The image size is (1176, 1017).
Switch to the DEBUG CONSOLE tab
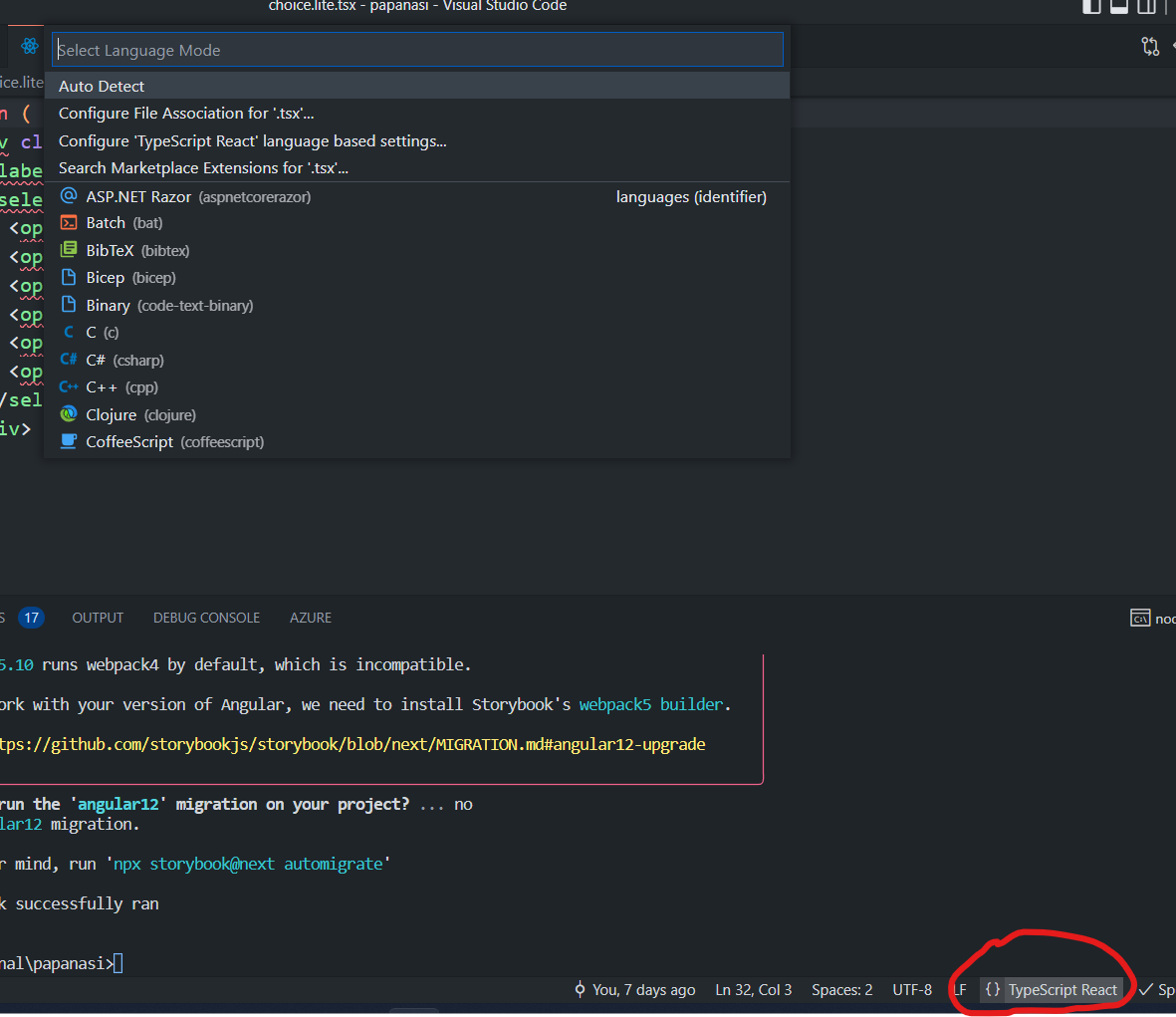(x=206, y=618)
